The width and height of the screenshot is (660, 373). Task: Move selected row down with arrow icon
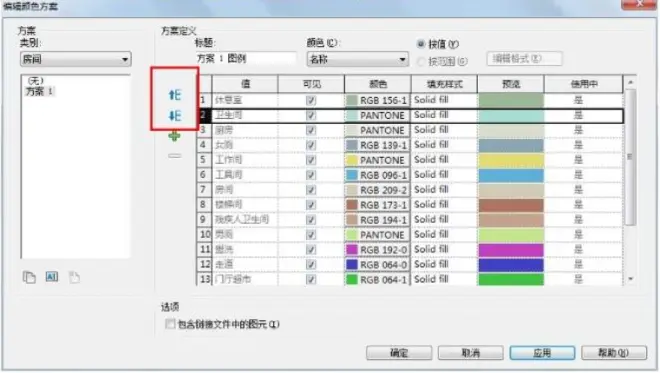point(175,115)
